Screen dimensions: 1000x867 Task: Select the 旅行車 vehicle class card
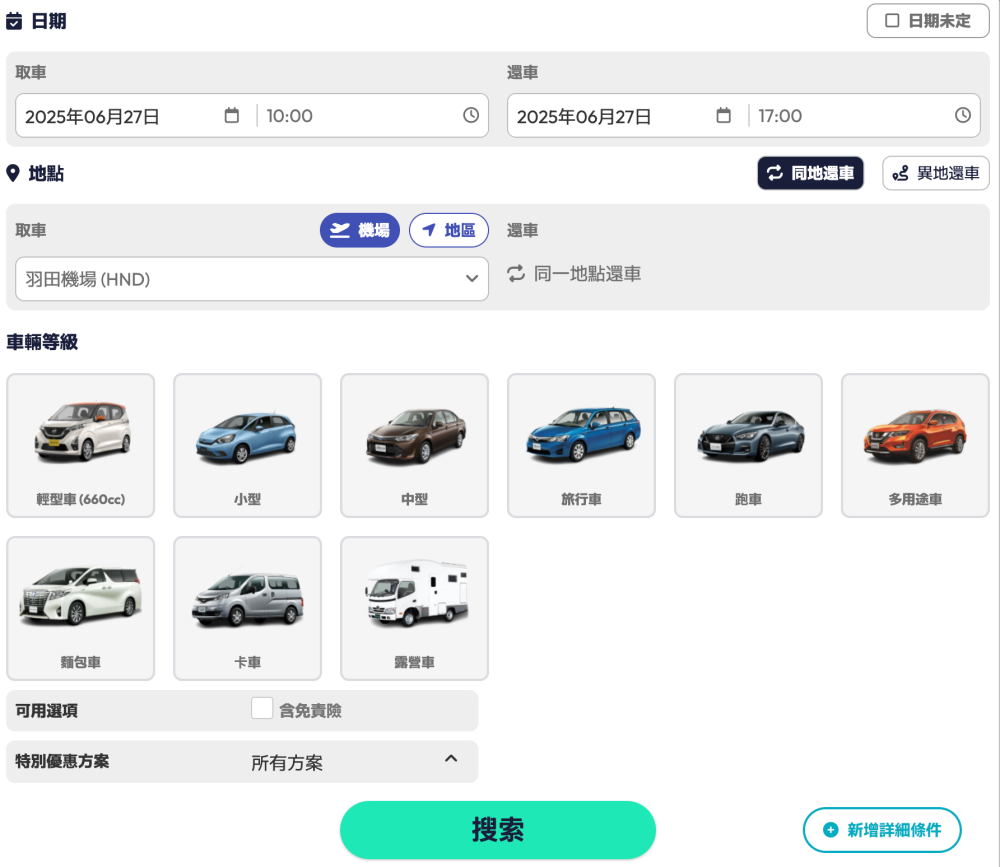click(x=581, y=445)
